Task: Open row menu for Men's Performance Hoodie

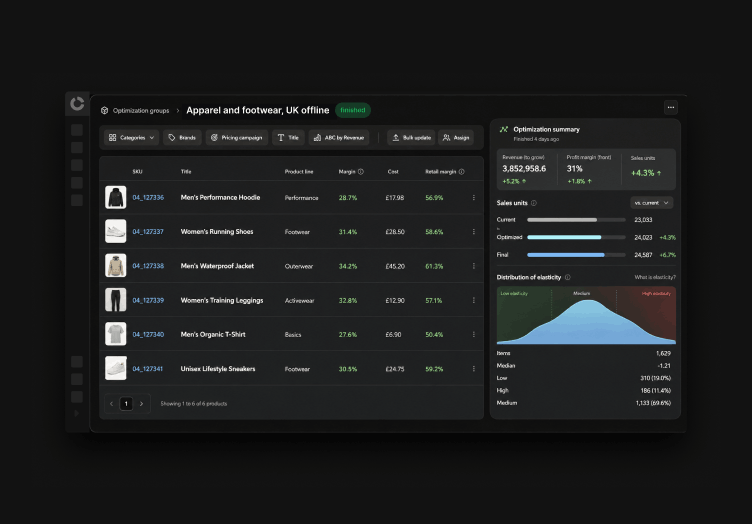Action: 474,198
